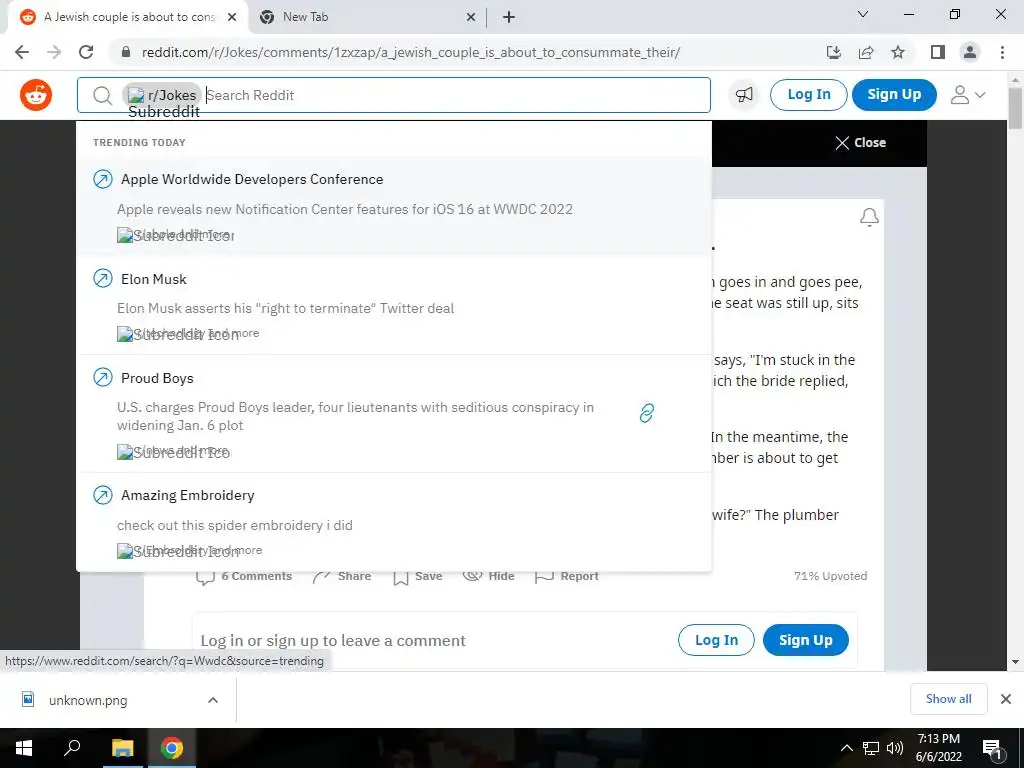This screenshot has width=1024, height=768.
Task: Click the page vertical scrollbar thumb
Action: coord(1016,108)
